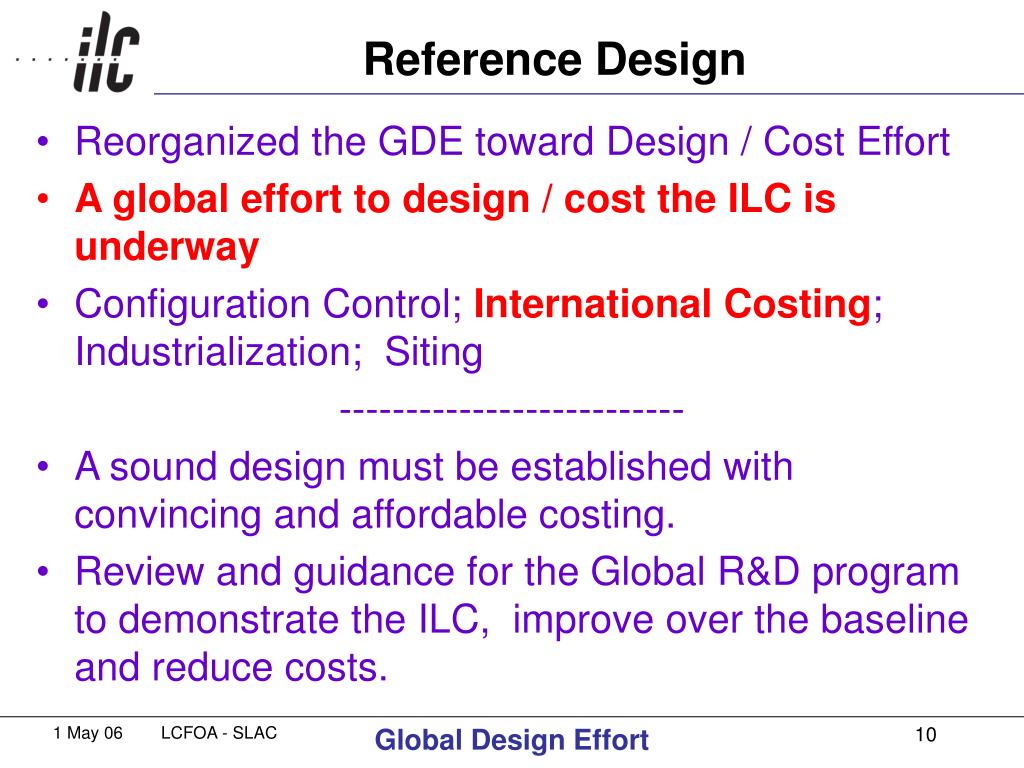Screen dimensions: 1024x768
Task: Click 'to demonstrate the ILC, improve over the baseline'
Action: click(521, 619)
